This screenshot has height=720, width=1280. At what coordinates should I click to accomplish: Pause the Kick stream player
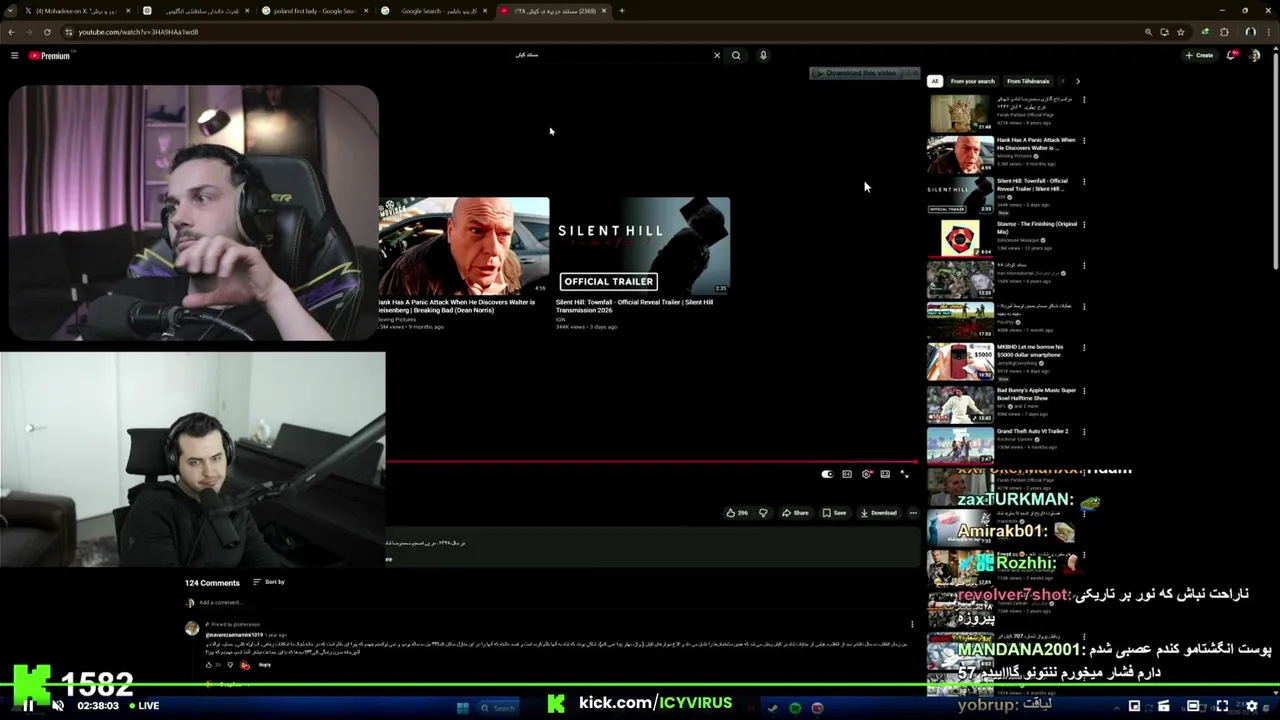click(x=28, y=706)
